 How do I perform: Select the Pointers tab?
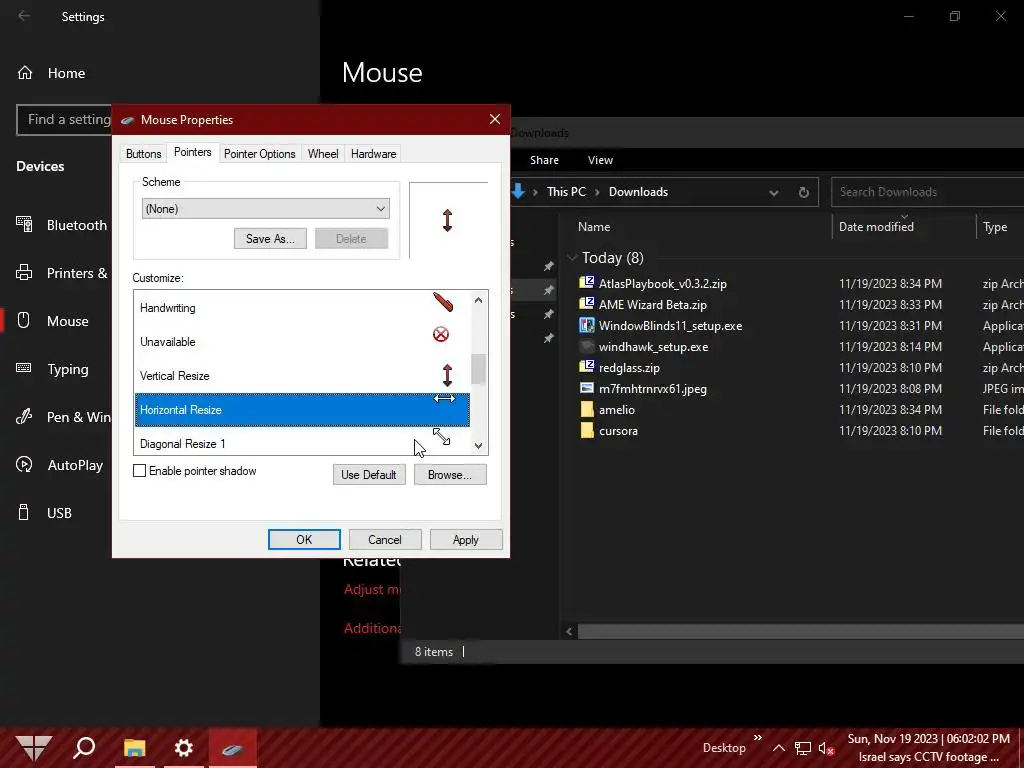(193, 152)
